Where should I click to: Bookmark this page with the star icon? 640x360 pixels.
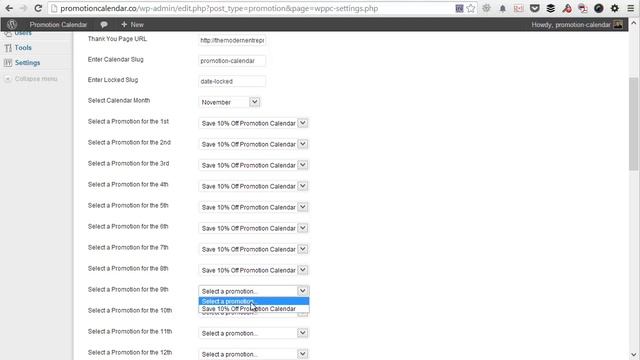[471, 8]
